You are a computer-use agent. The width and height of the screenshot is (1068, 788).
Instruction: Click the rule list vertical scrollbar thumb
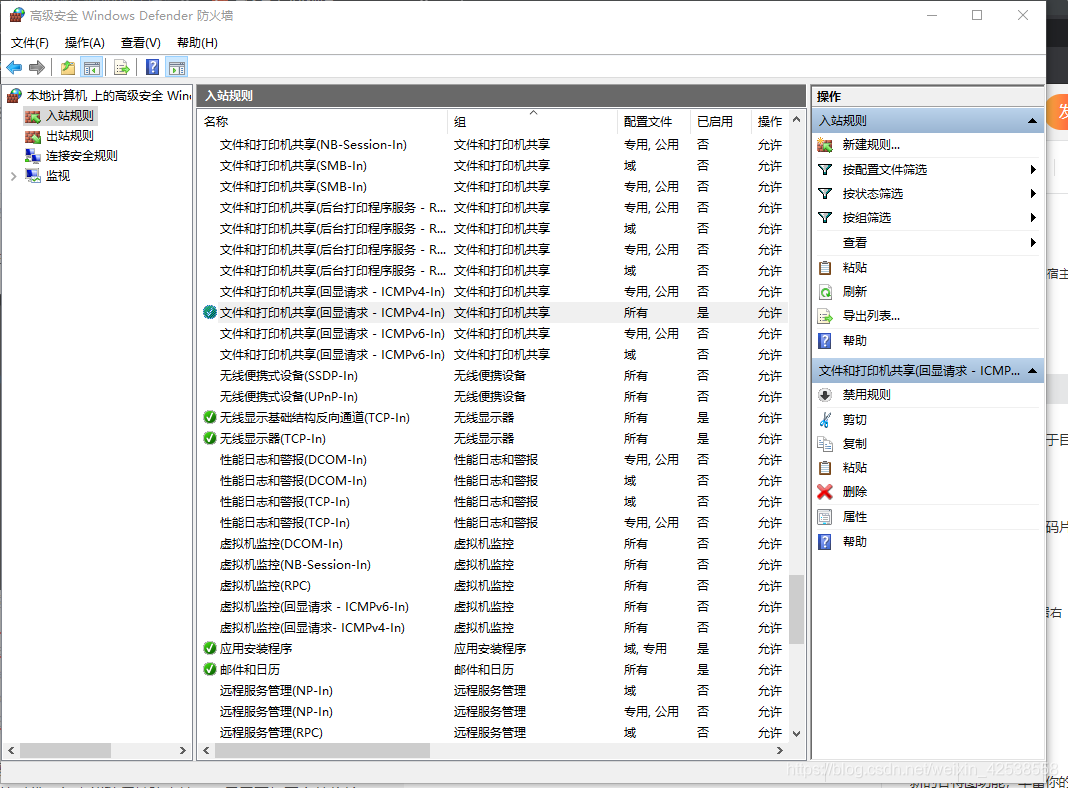pos(796,610)
